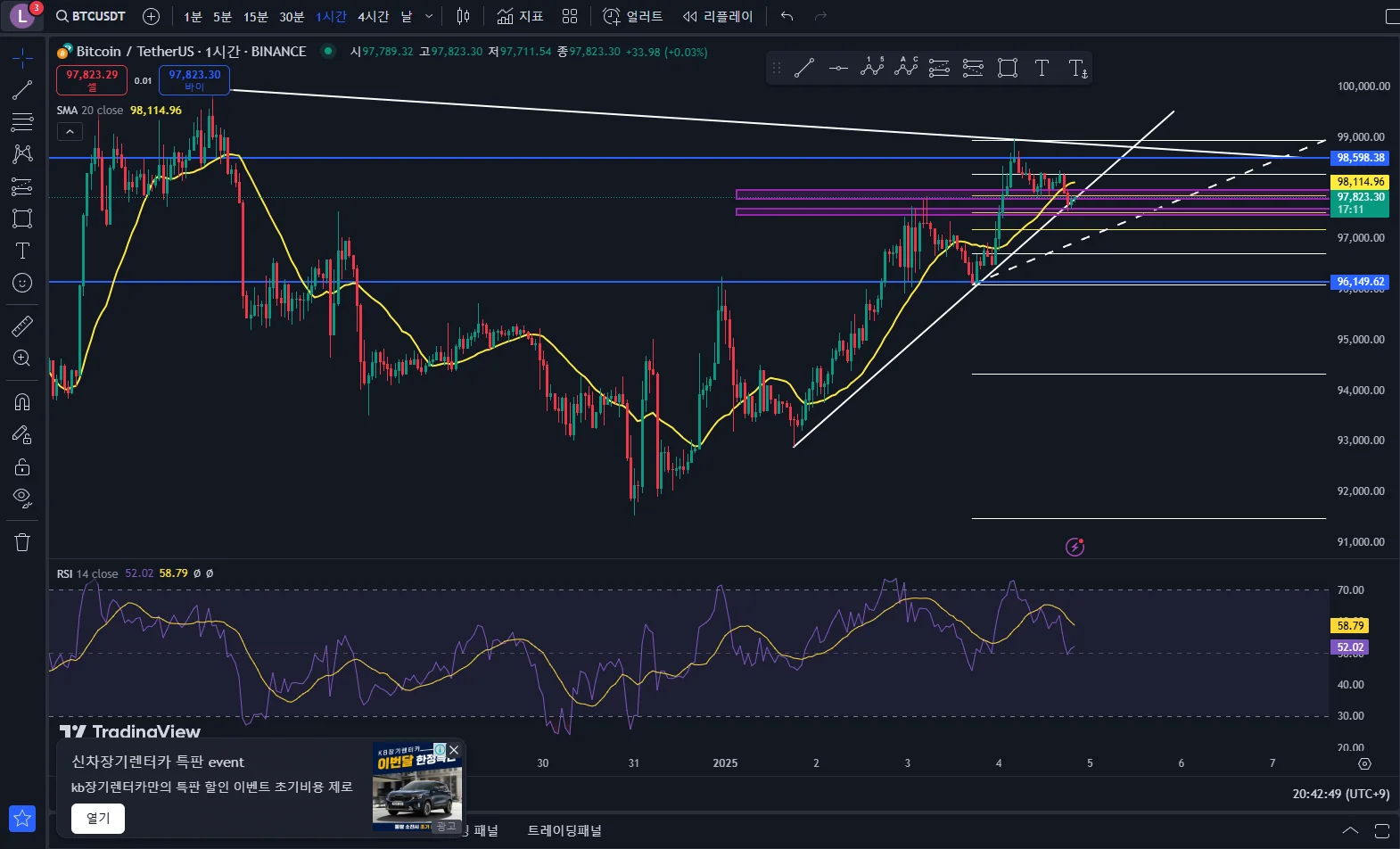Screen dimensions: 1400x849
Task: Switch to the 4시간 timeframe
Action: (x=373, y=16)
